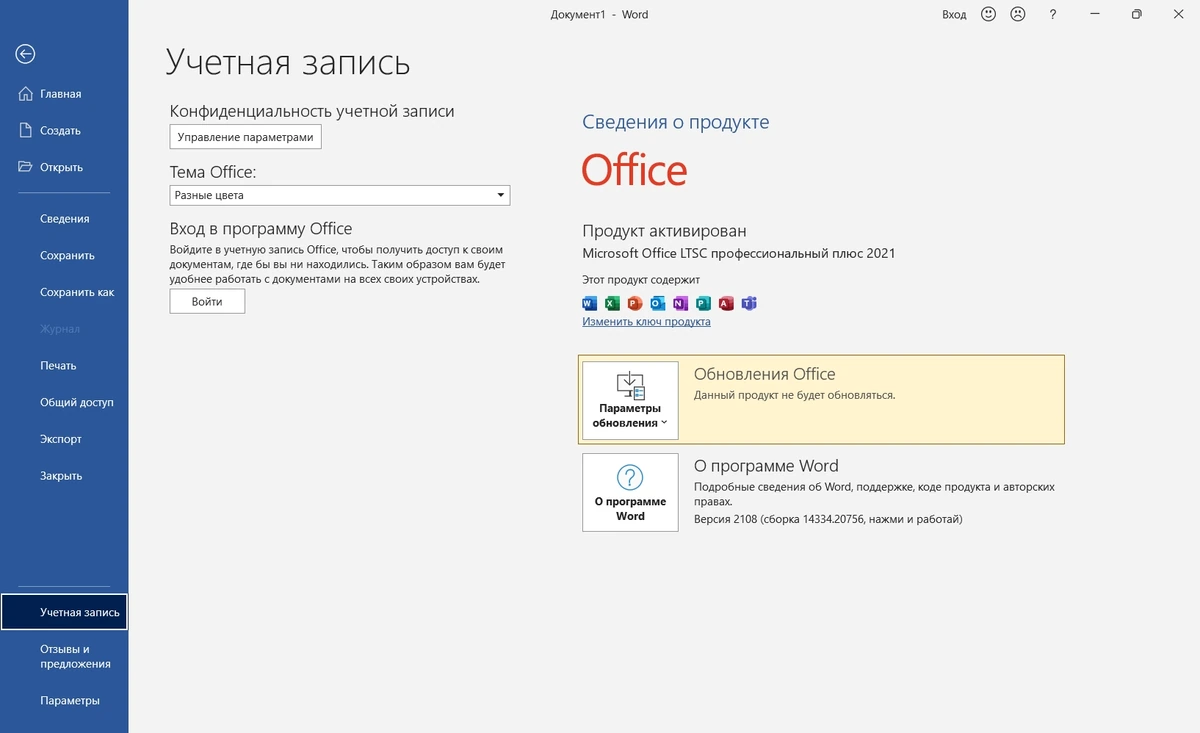Click the Teams app icon in product list
The image size is (1200, 733).
[749, 303]
